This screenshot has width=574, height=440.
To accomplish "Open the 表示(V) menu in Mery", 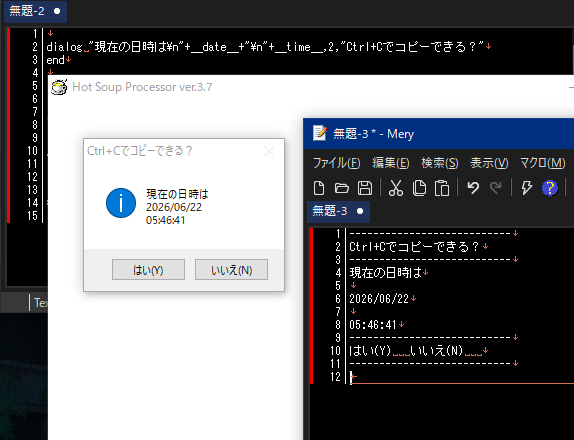I will coord(489,163).
